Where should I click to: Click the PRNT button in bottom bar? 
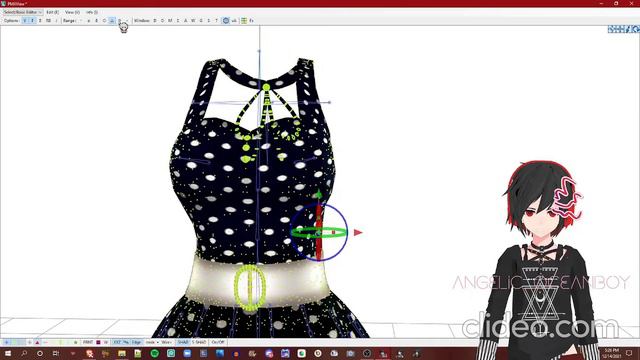click(88, 342)
